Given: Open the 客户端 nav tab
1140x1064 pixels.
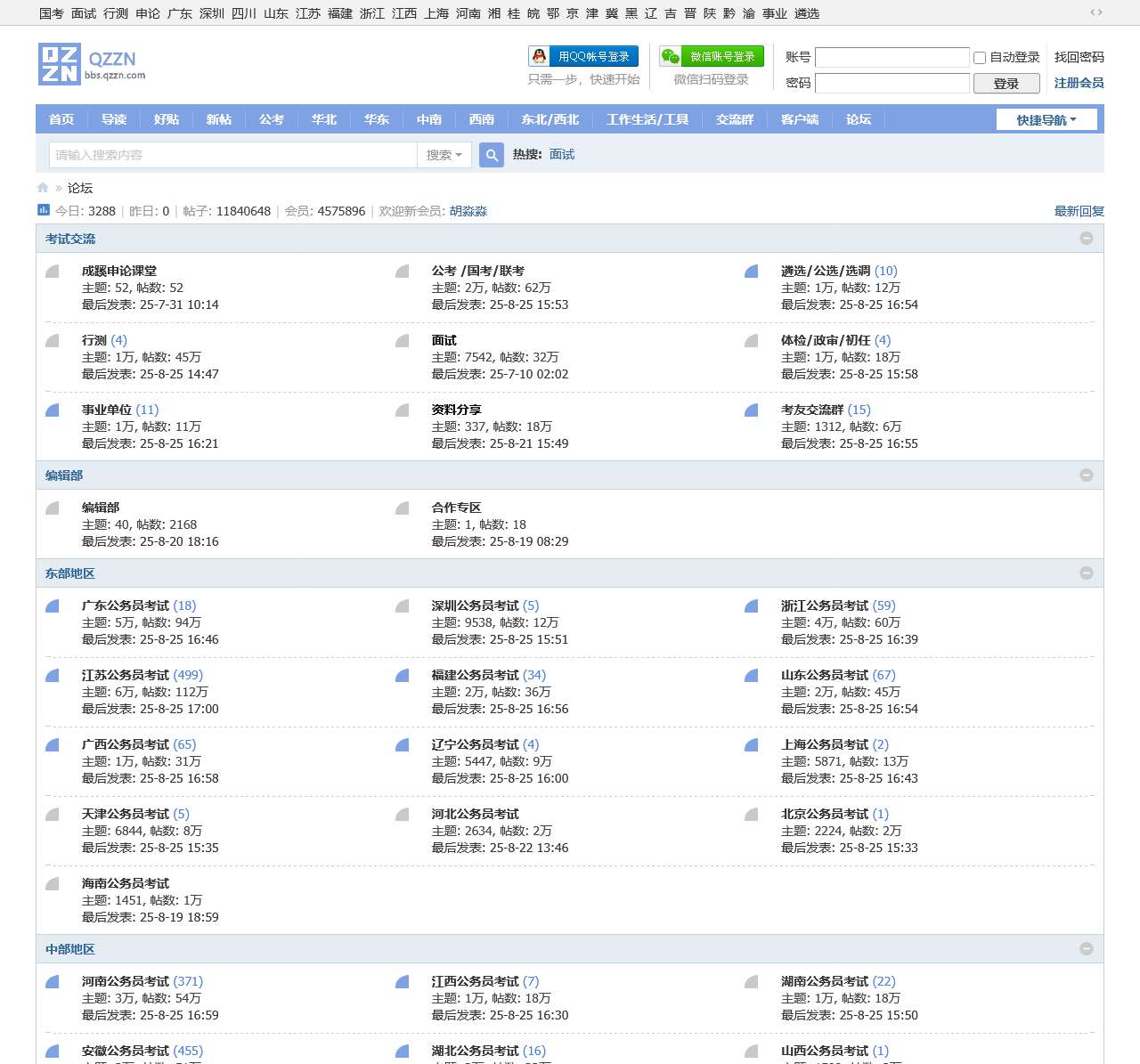Looking at the screenshot, I should 800,119.
